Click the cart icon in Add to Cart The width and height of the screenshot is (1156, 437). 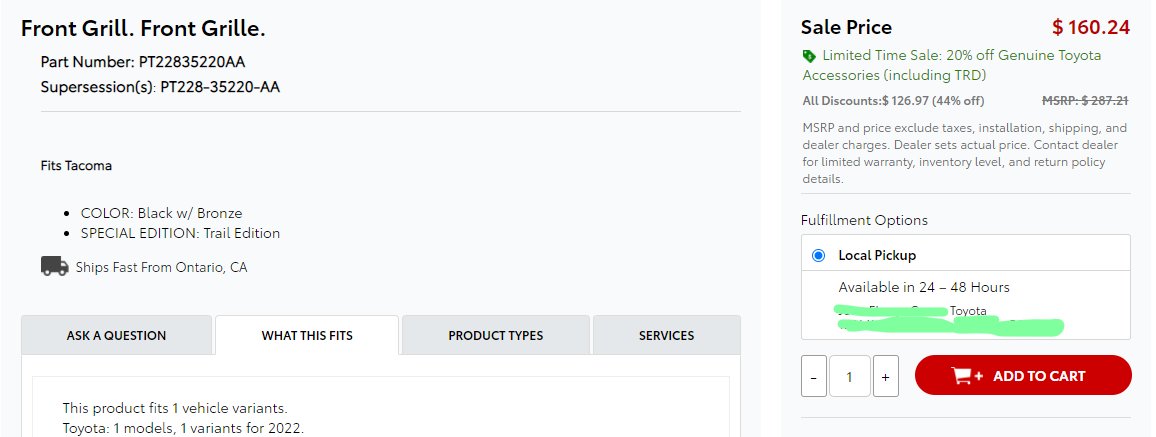pos(967,376)
